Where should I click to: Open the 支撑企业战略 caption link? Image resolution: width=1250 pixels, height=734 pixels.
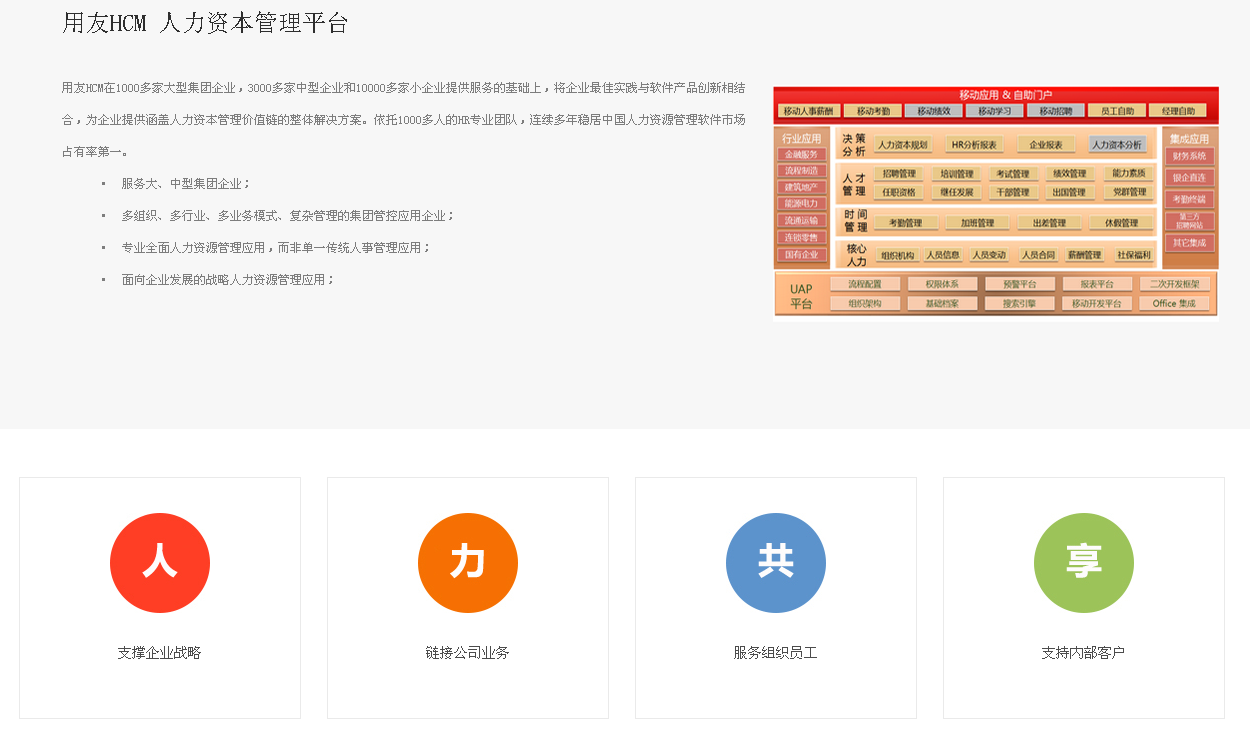(159, 653)
